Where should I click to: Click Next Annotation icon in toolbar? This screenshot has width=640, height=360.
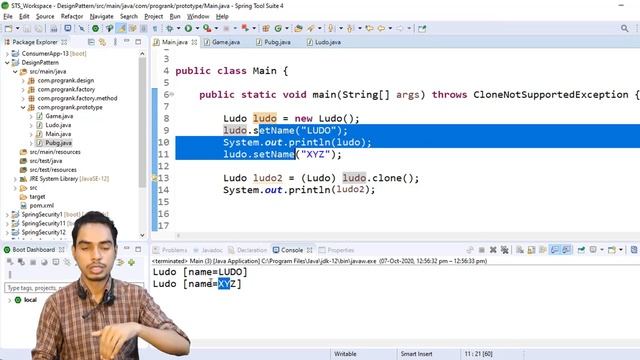(331, 28)
